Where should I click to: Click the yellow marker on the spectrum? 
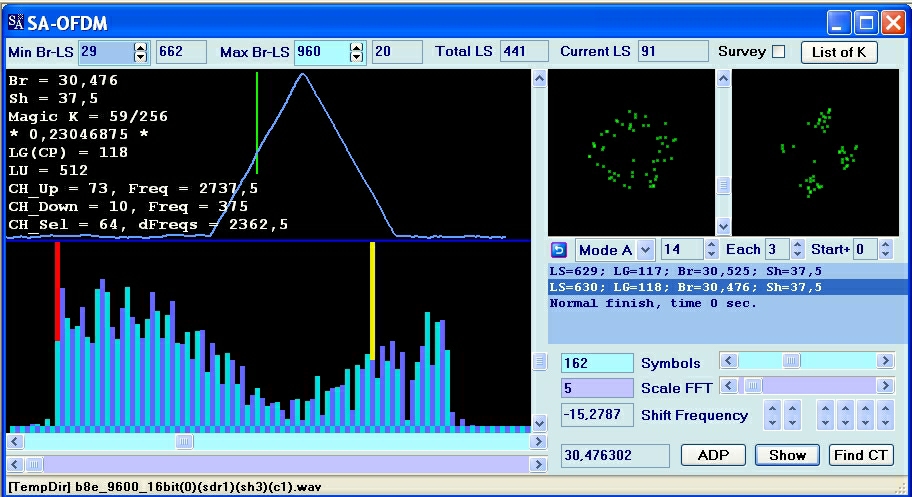click(x=372, y=299)
